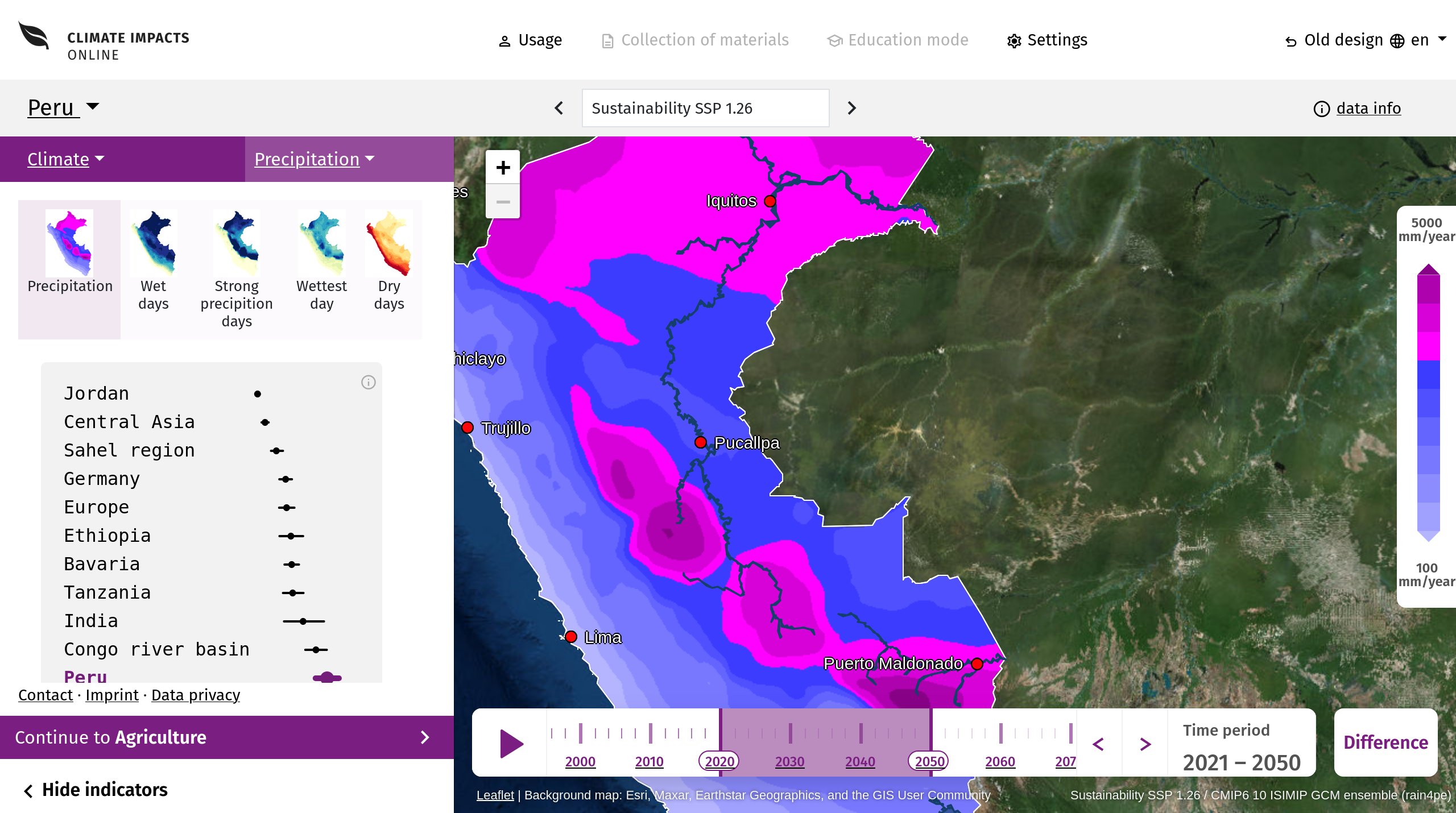Open the Imprint link
Screen dimensions: 1456x813
[x=112, y=695]
